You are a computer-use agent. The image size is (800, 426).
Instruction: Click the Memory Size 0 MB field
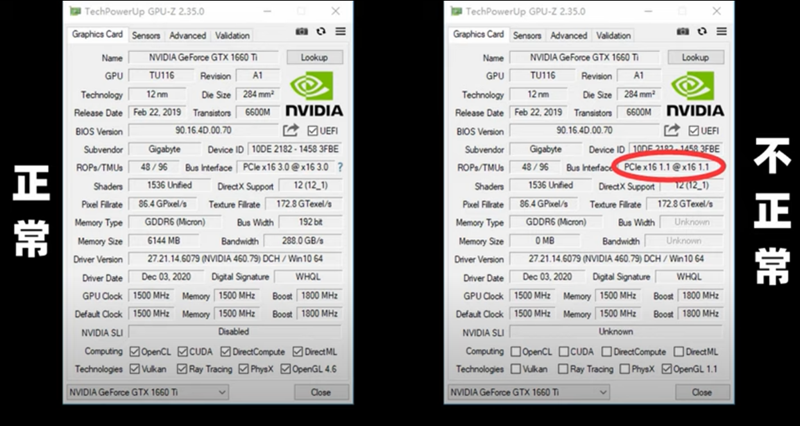(544, 240)
